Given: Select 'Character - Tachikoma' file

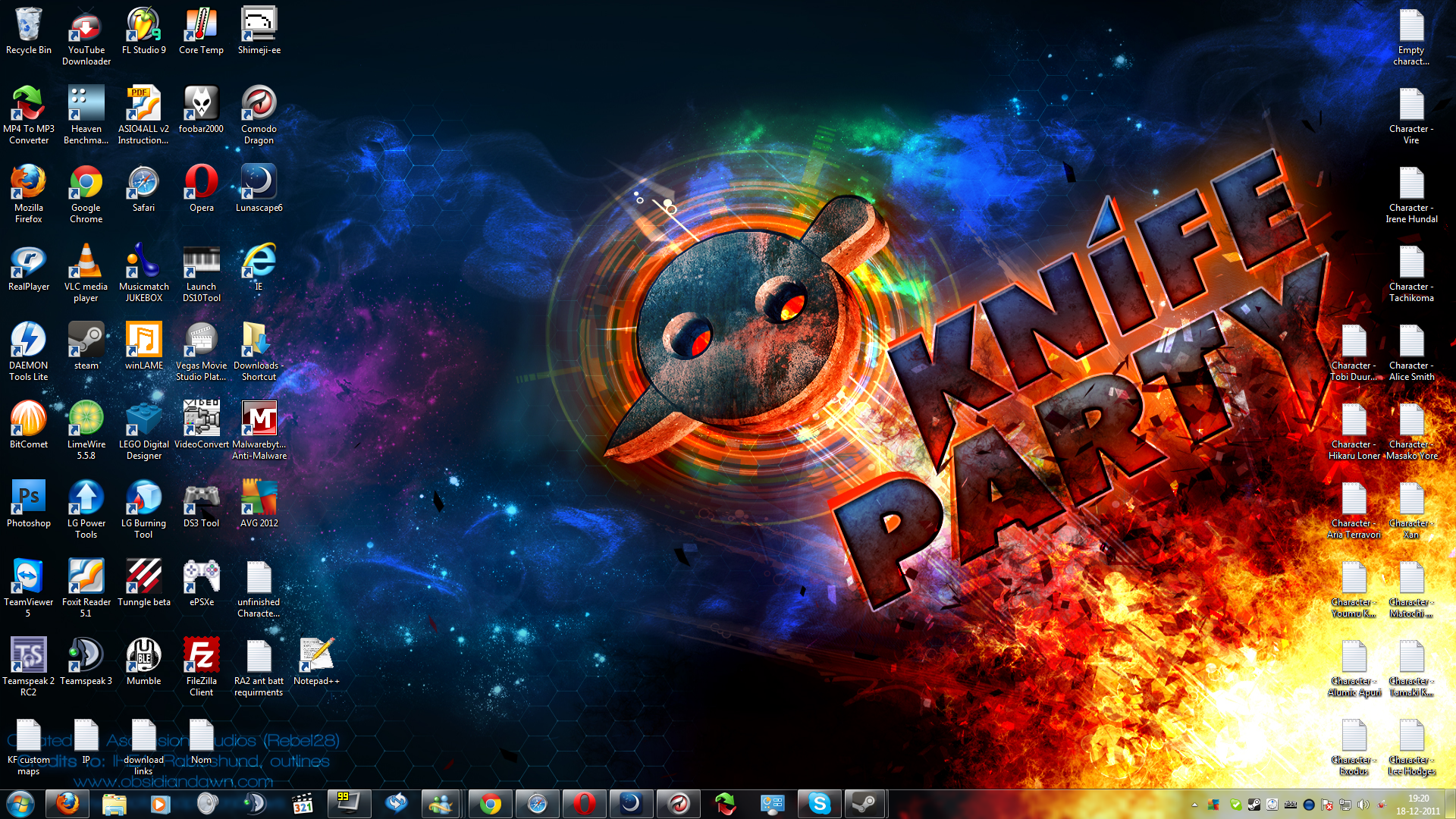Looking at the screenshot, I should [x=1411, y=274].
